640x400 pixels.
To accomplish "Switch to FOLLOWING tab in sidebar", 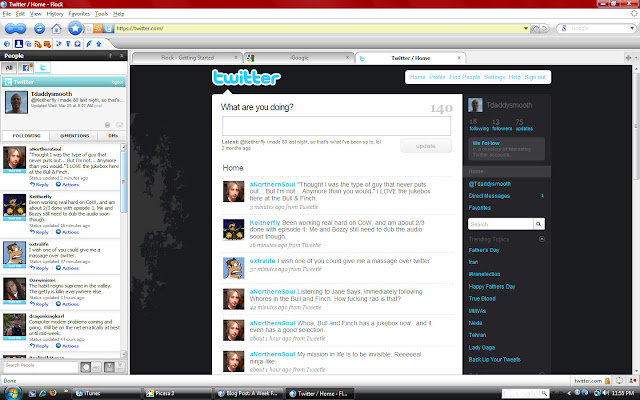I will tap(26, 136).
